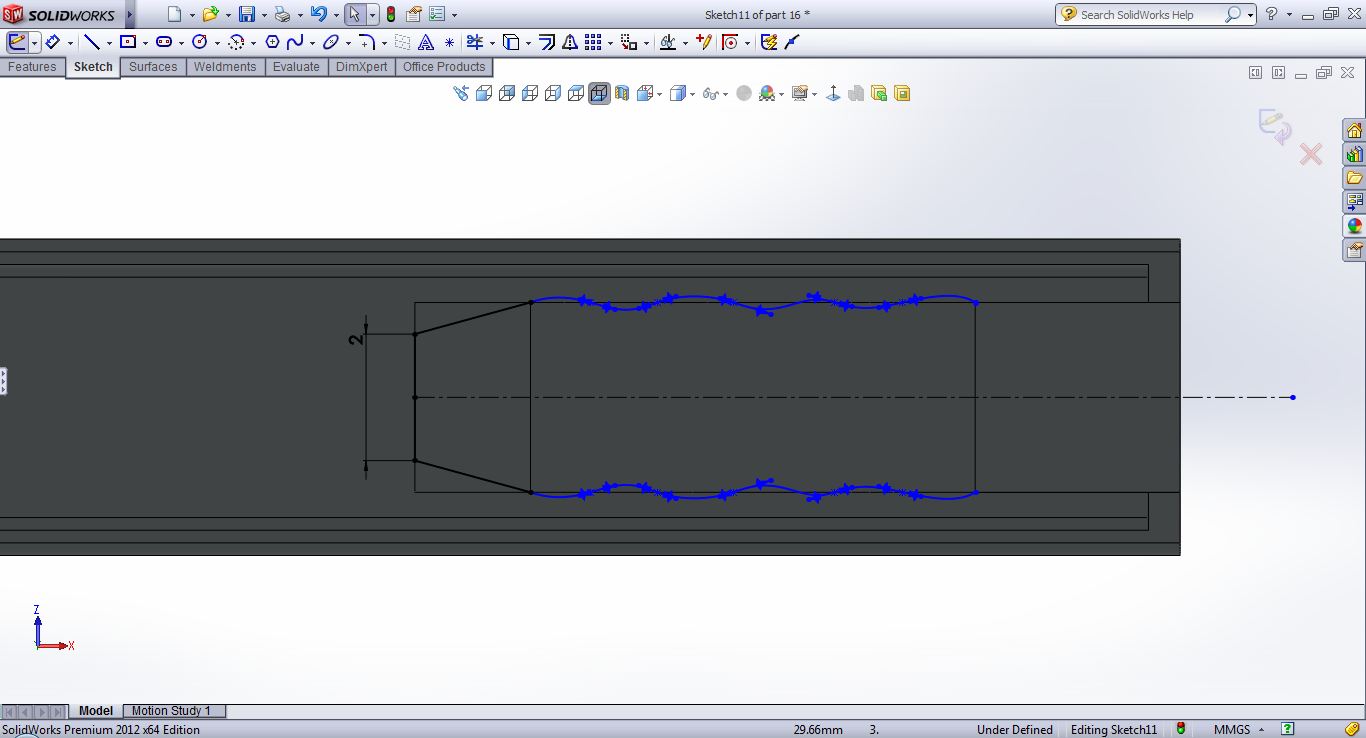Toggle the active Hidden Lines Visible display style

point(599,93)
